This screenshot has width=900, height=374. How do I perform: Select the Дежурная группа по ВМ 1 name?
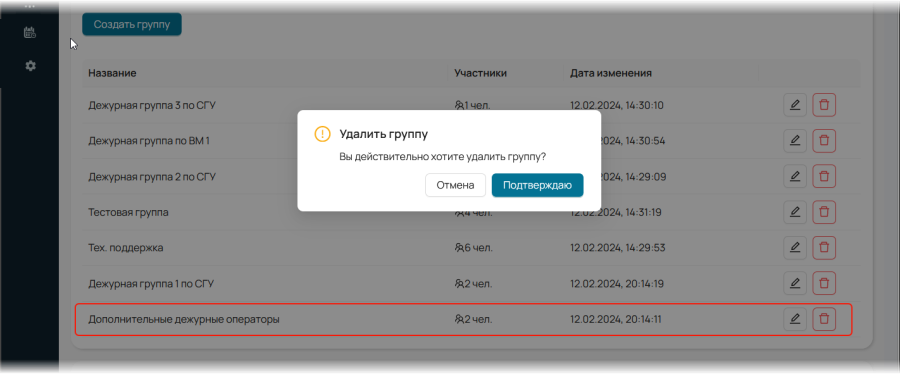(149, 141)
